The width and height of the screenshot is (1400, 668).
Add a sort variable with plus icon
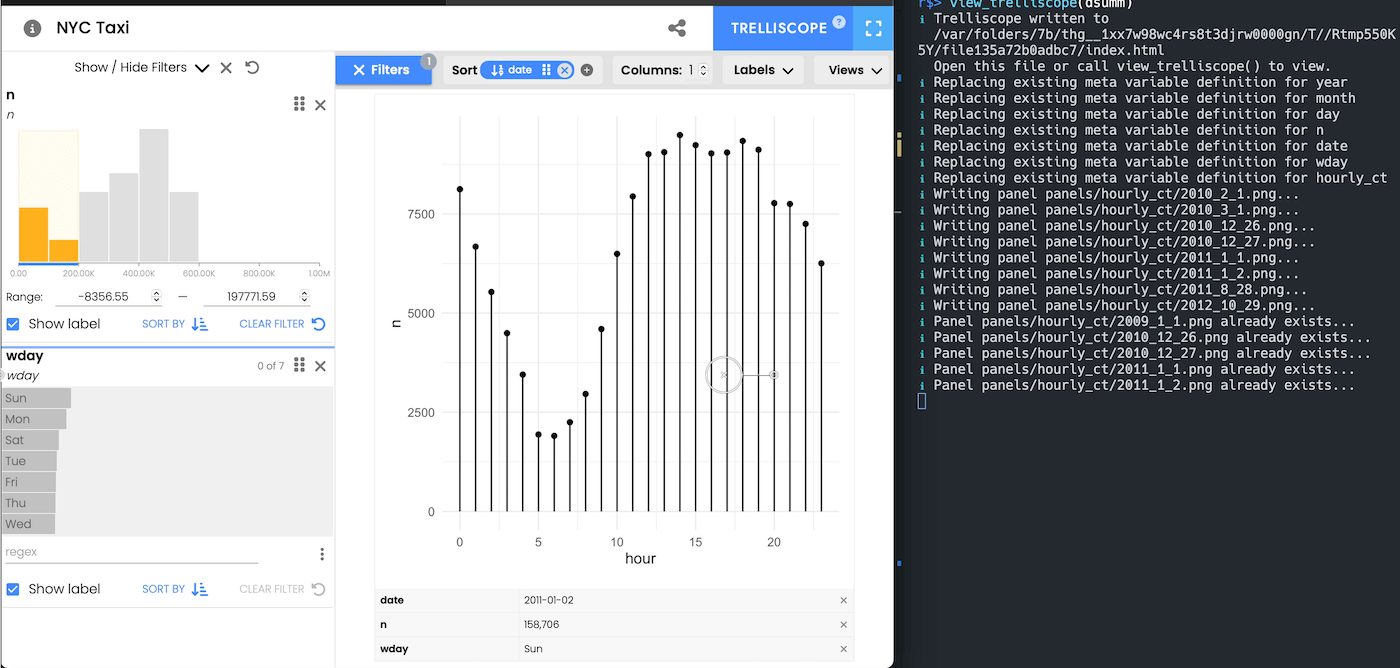point(587,70)
